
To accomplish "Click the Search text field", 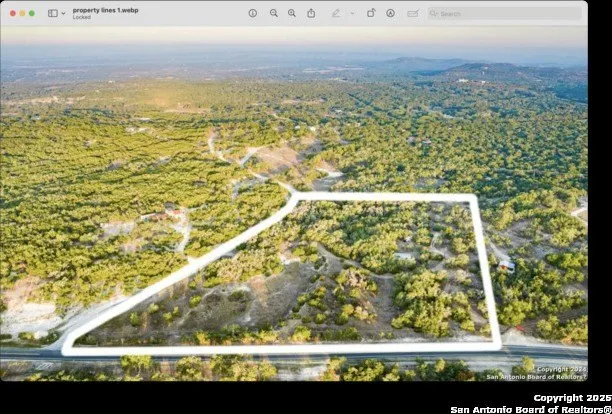I will point(510,13).
